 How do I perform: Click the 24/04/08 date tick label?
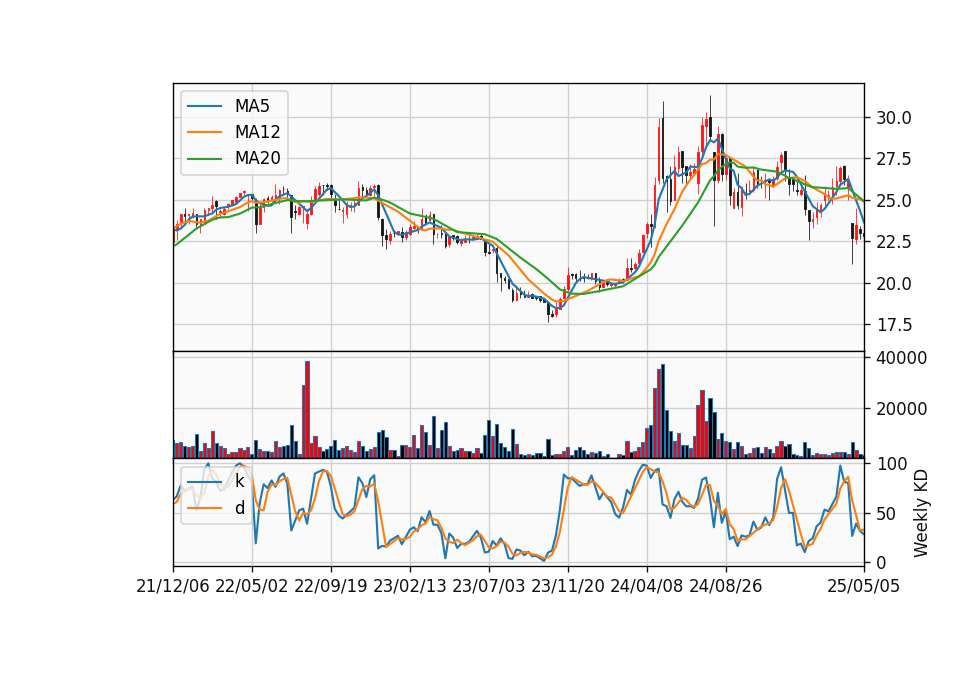647,586
